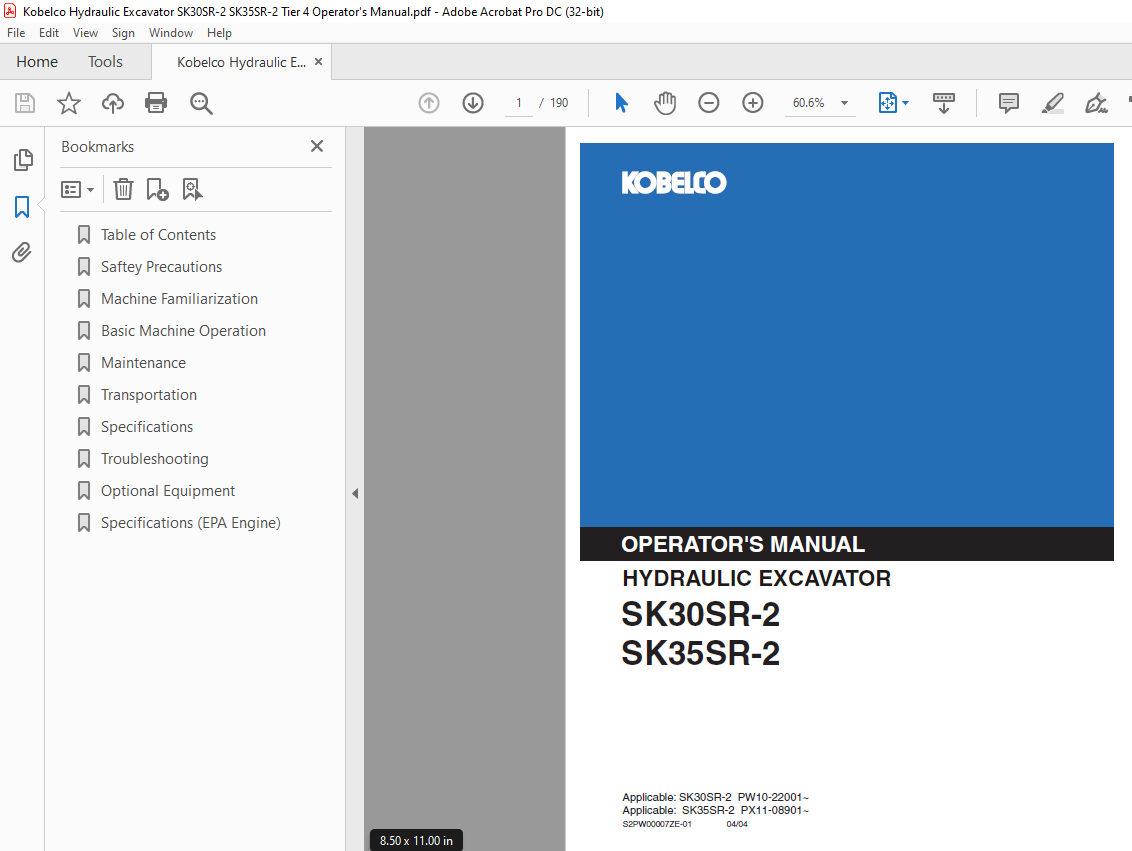Open the View menu
The width and height of the screenshot is (1132, 851).
85,32
